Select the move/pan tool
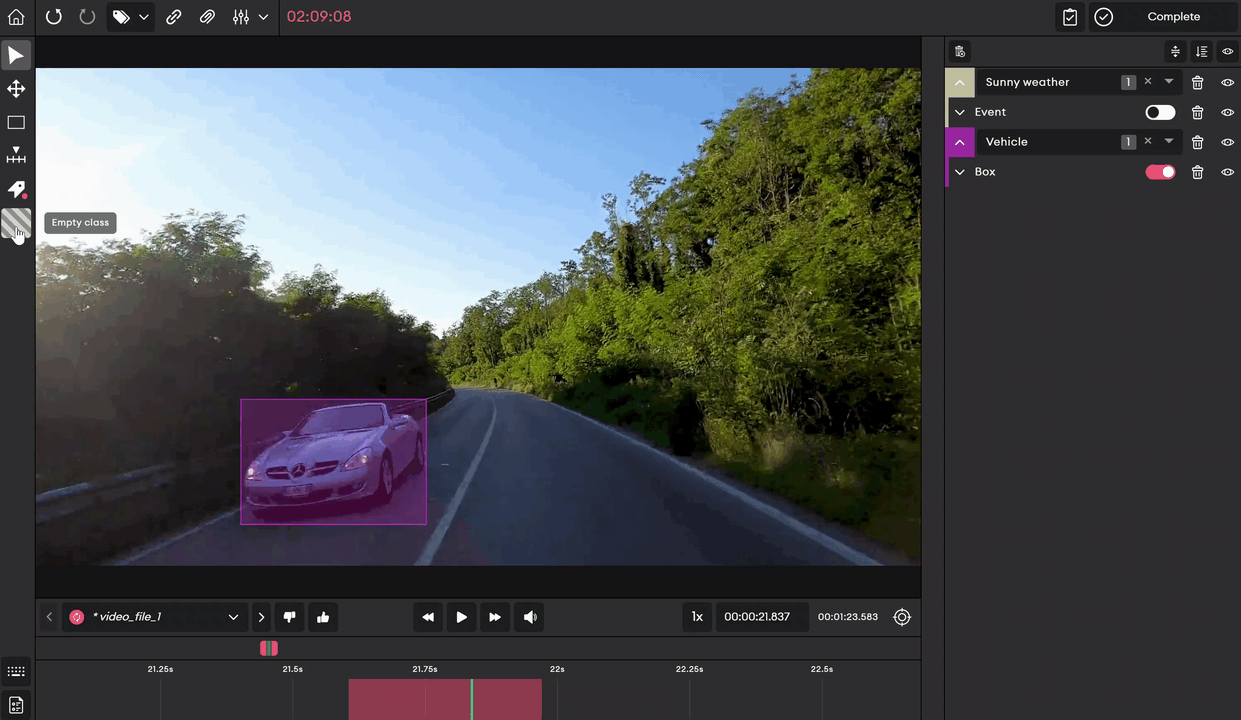 pyautogui.click(x=16, y=89)
